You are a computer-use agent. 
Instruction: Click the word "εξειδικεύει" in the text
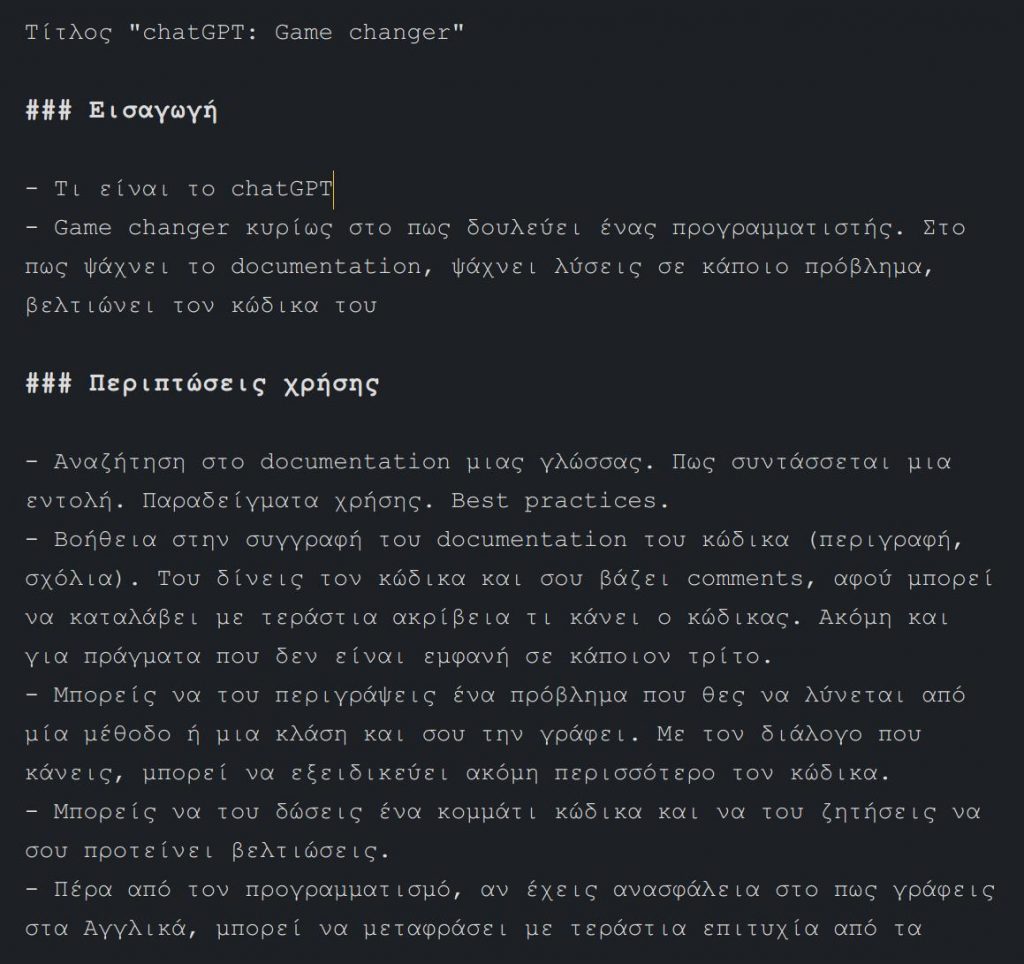pyautogui.click(x=370, y=773)
